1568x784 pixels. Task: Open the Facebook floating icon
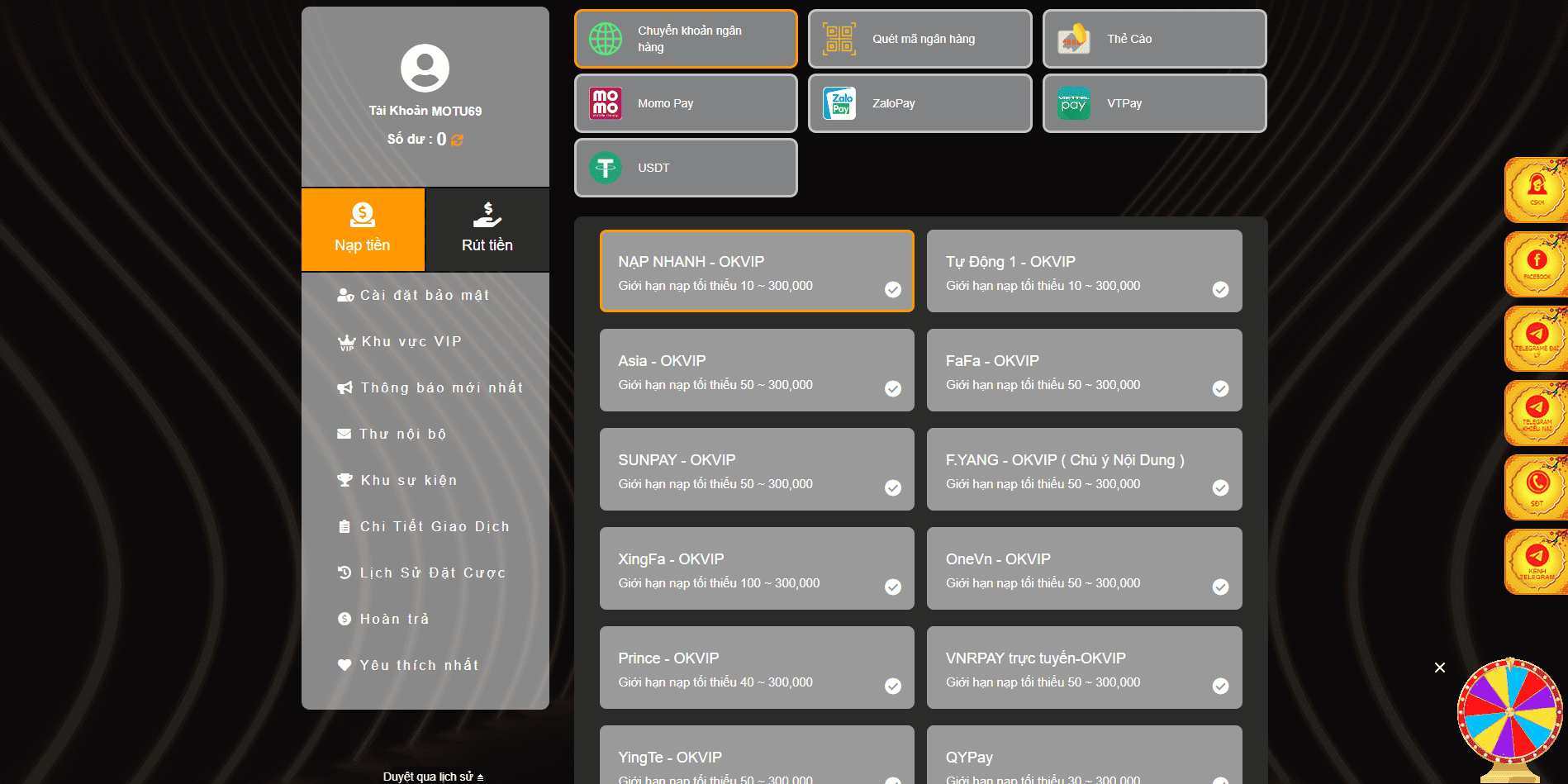coord(1536,264)
